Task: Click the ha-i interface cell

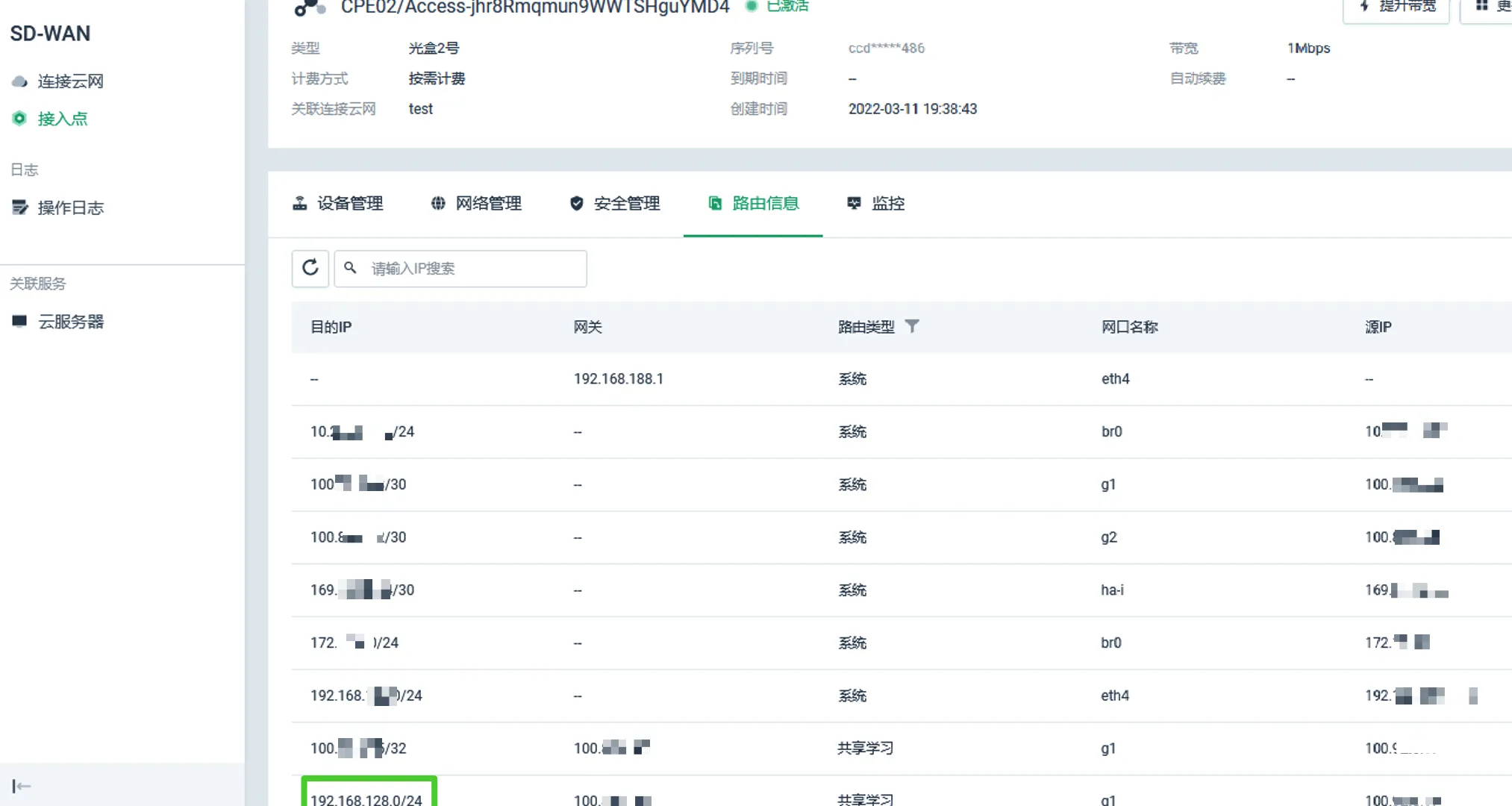Action: 1112,590
